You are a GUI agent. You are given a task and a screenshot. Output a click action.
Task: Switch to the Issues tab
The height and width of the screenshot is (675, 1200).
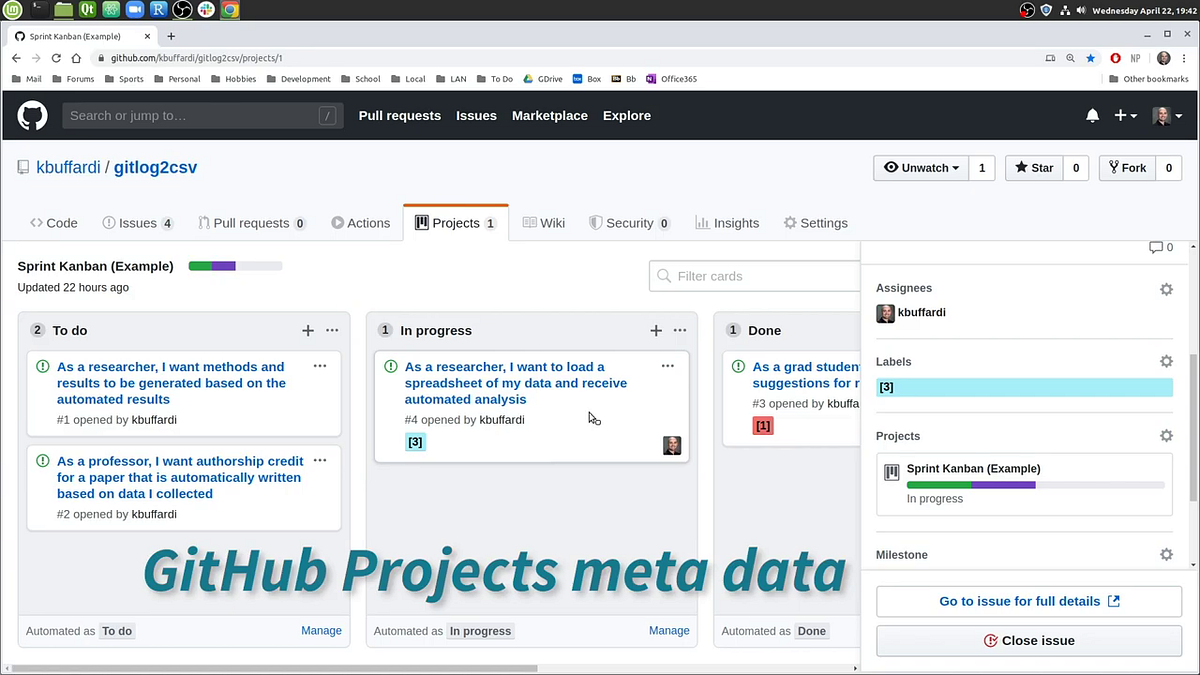coord(137,222)
